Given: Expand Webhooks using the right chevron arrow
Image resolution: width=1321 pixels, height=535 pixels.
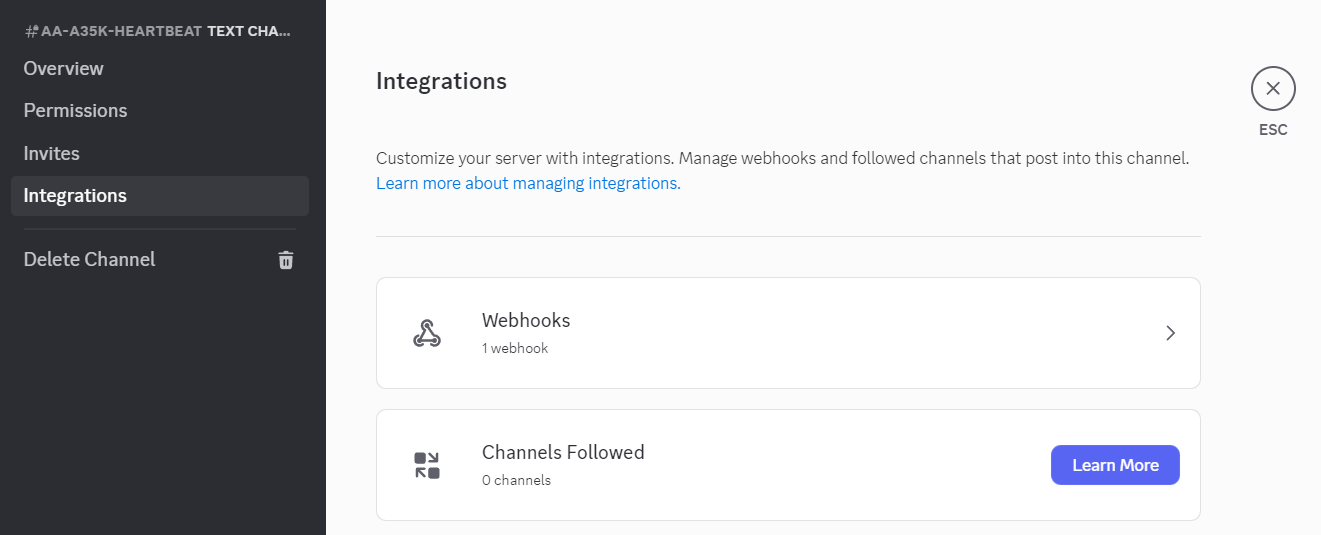Looking at the screenshot, I should point(1170,333).
